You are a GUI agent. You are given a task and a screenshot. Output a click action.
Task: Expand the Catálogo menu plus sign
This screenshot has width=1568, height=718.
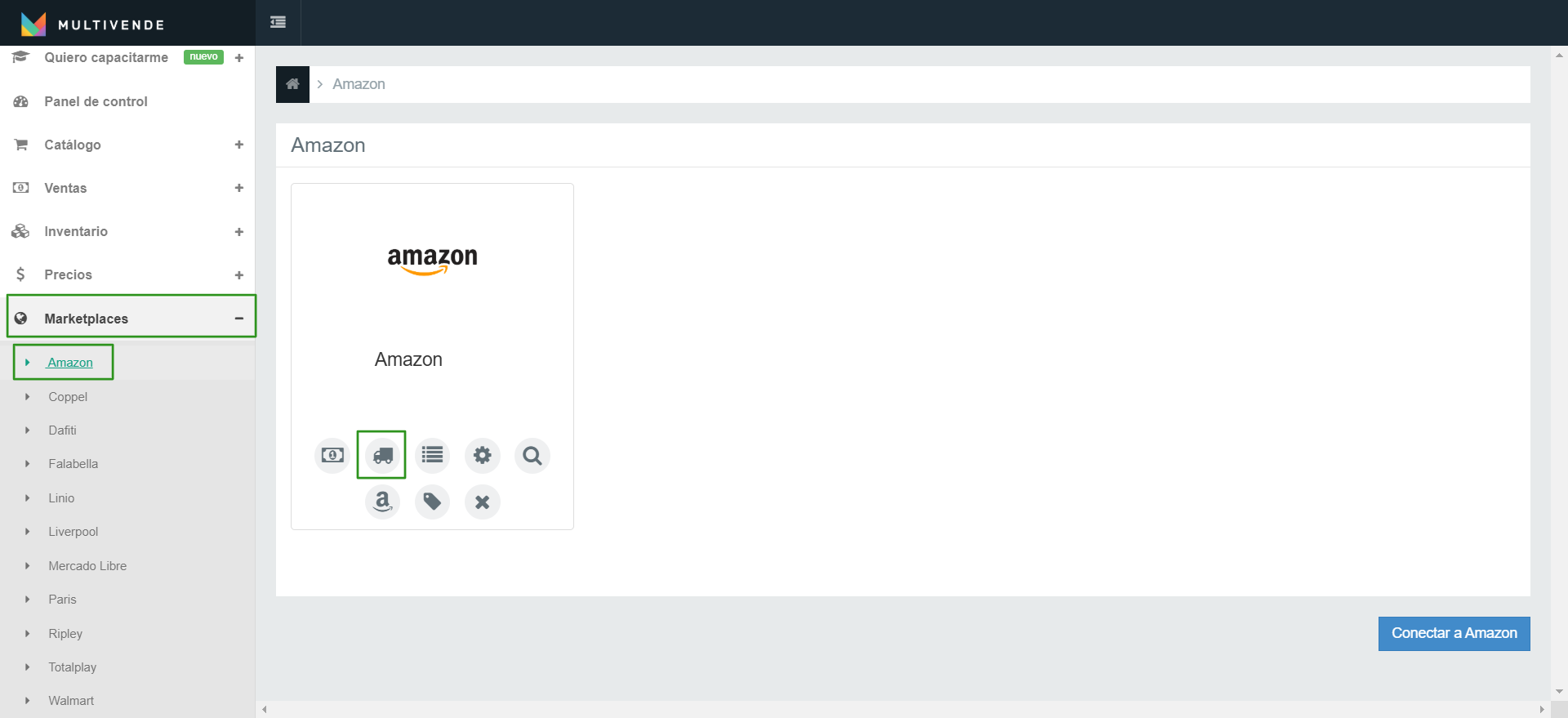pyautogui.click(x=239, y=145)
